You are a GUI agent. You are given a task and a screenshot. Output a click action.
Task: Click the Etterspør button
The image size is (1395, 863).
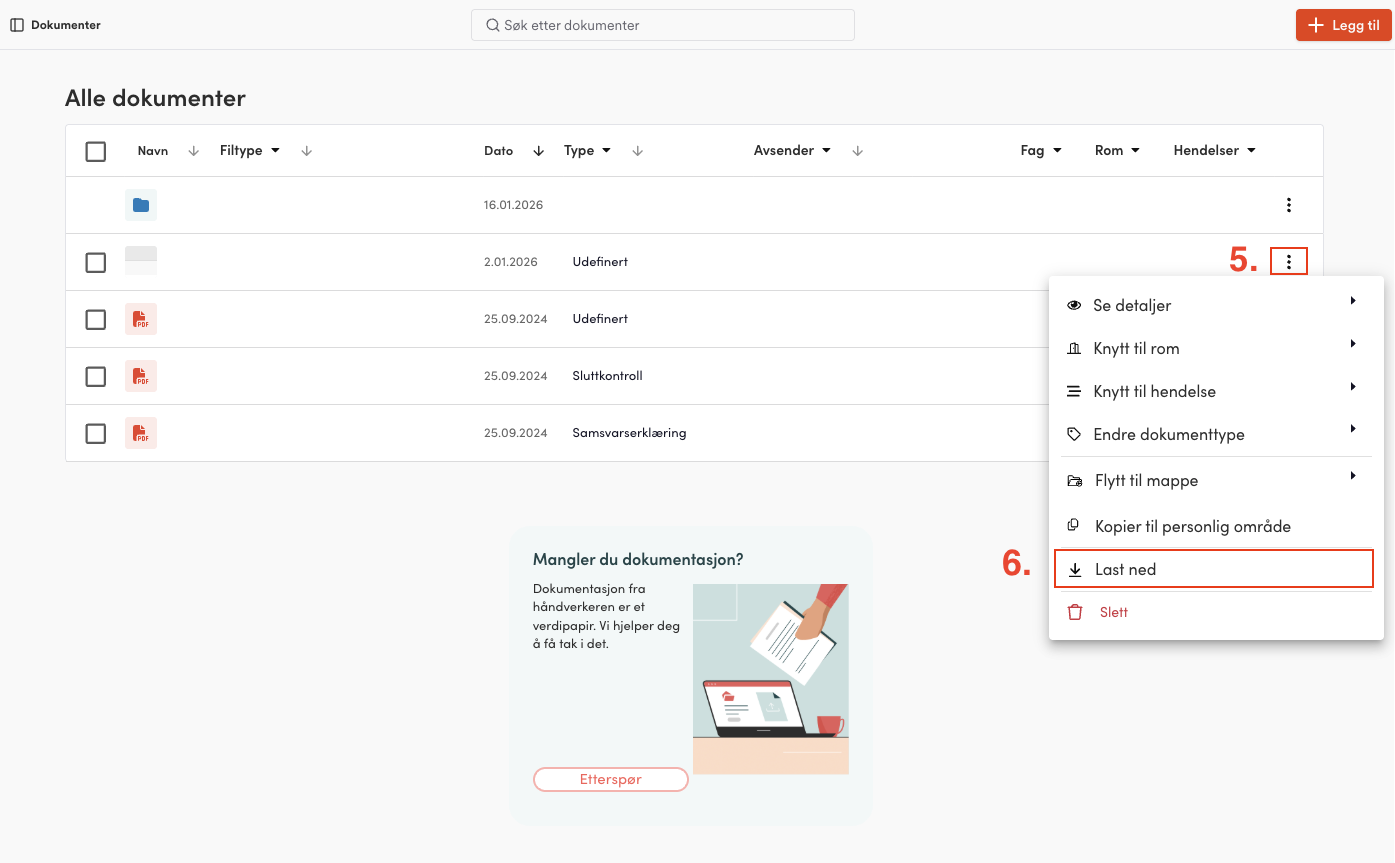tap(611, 779)
